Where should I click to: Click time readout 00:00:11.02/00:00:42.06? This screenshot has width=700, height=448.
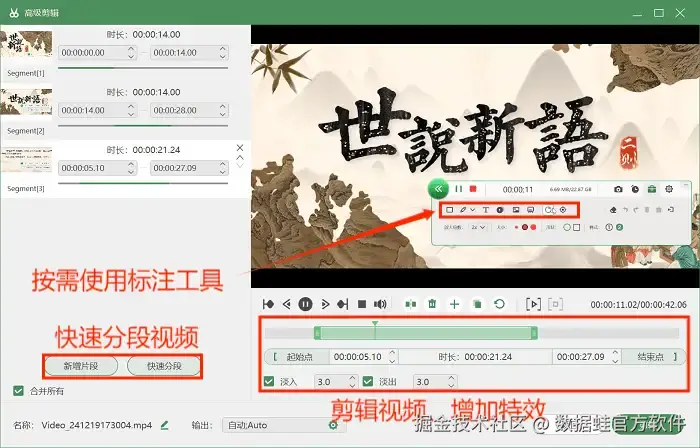click(x=638, y=305)
